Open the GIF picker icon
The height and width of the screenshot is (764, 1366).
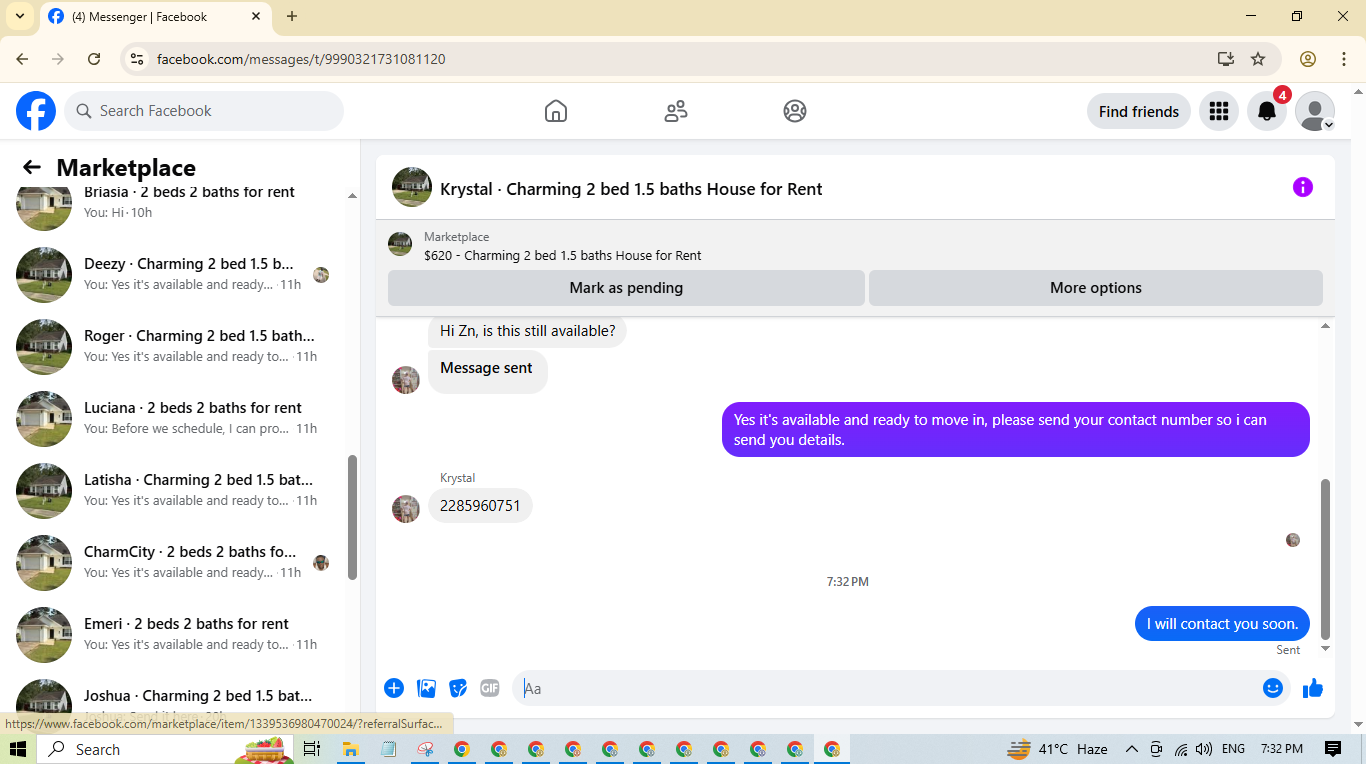pos(490,688)
